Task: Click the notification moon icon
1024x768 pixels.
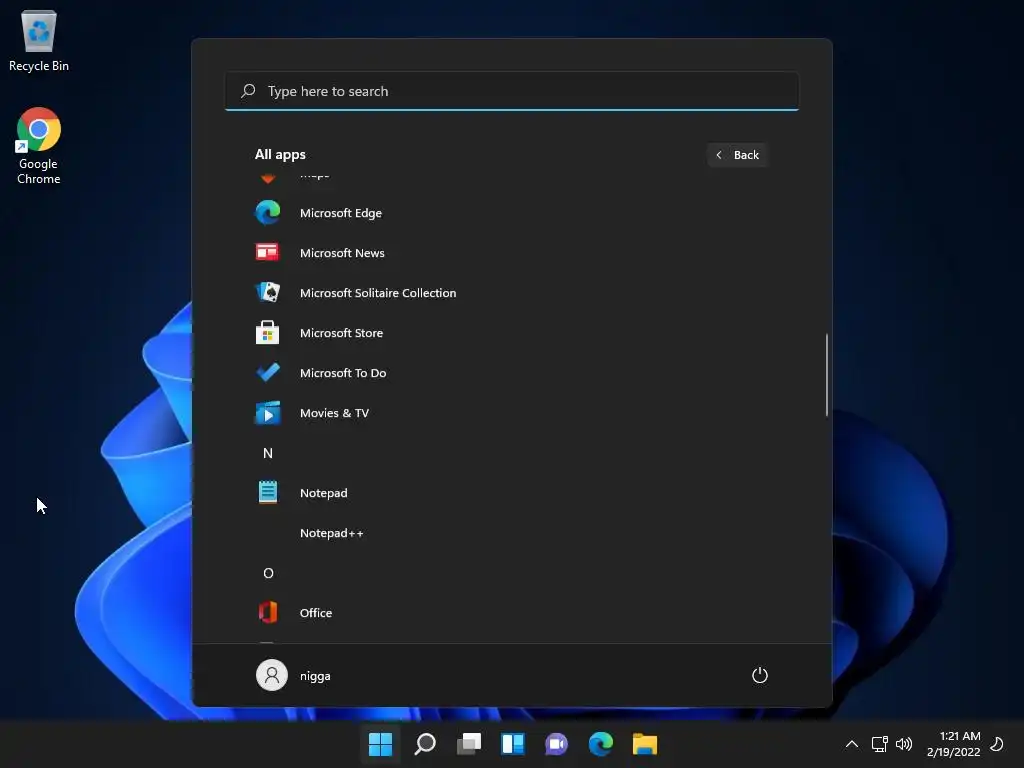Action: click(x=997, y=744)
